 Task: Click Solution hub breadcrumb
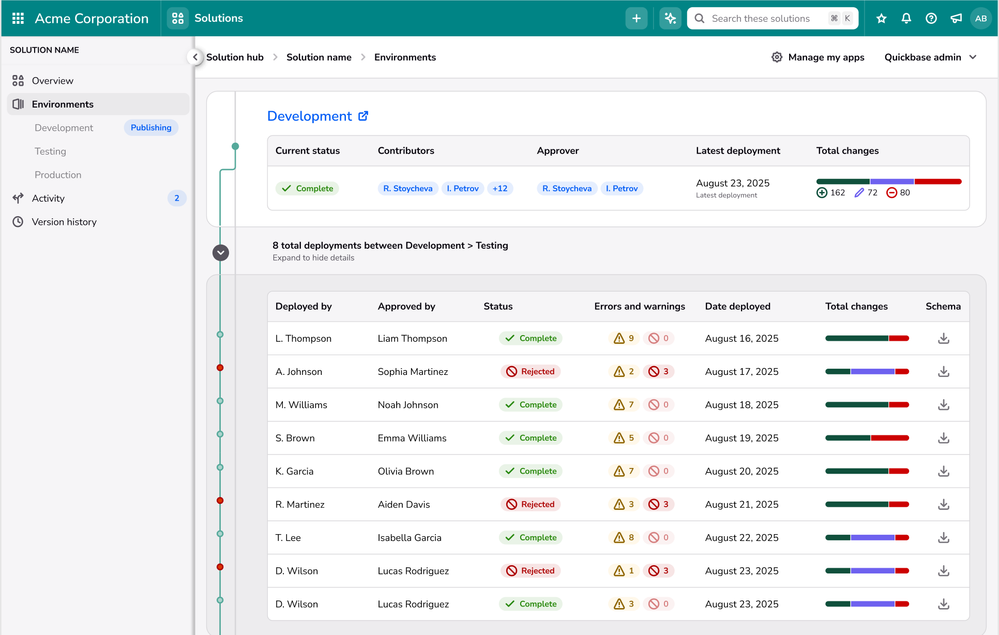point(235,58)
